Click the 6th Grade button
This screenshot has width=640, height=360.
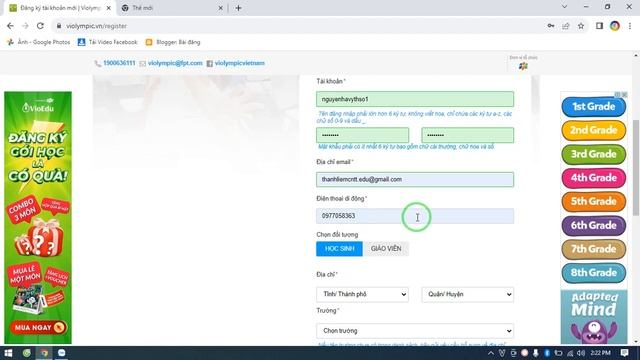[593, 225]
